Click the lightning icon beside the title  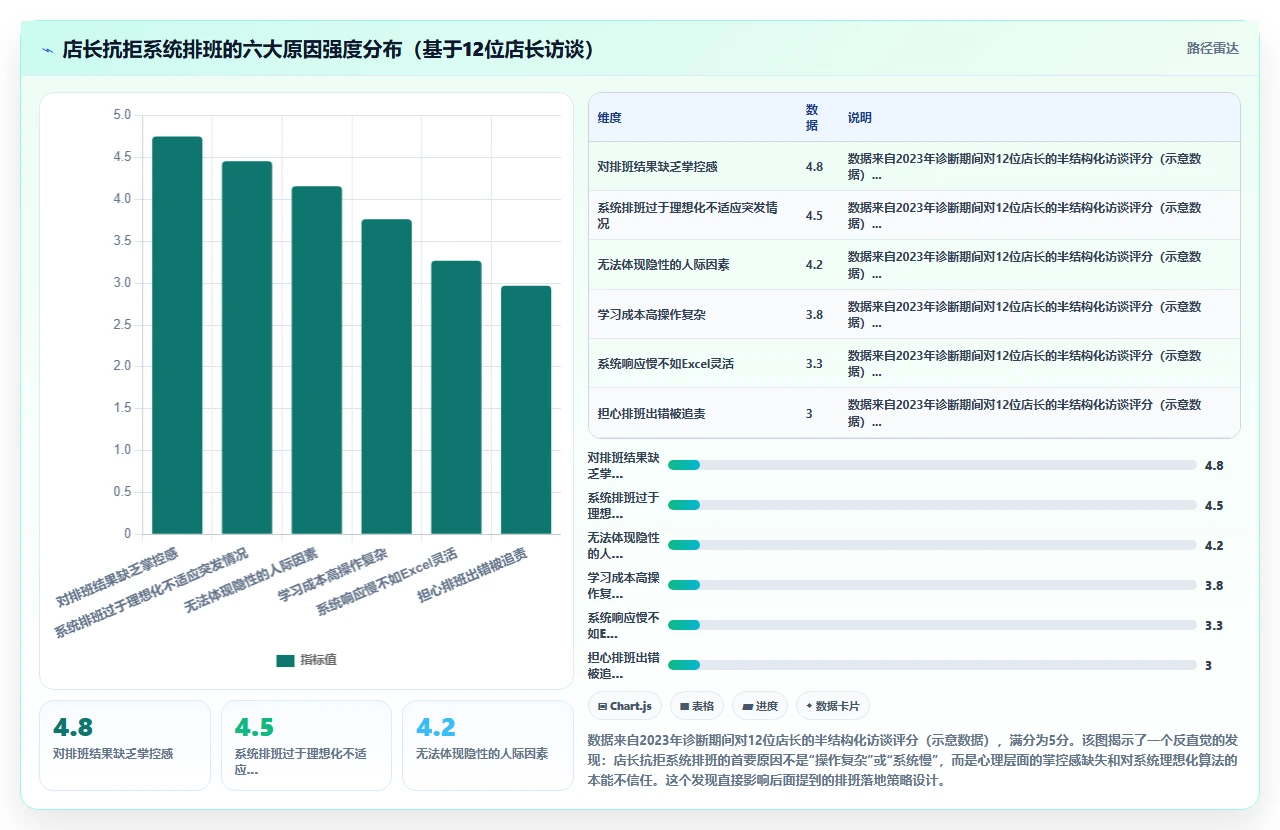click(48, 50)
